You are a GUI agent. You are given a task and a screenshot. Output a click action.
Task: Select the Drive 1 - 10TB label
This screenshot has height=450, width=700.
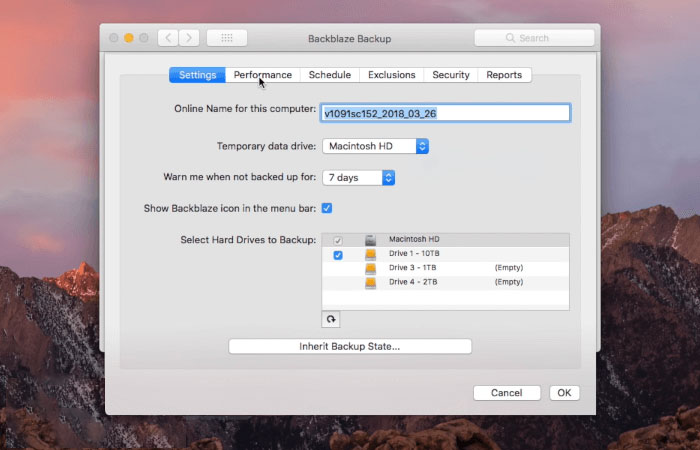point(414,254)
